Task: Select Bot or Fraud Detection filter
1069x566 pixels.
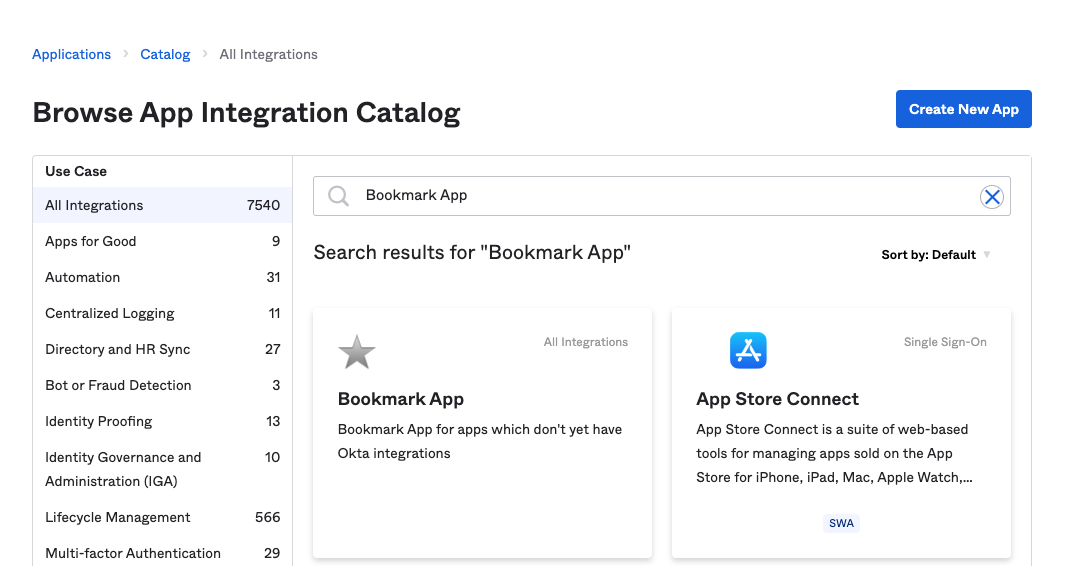Action: click(162, 385)
